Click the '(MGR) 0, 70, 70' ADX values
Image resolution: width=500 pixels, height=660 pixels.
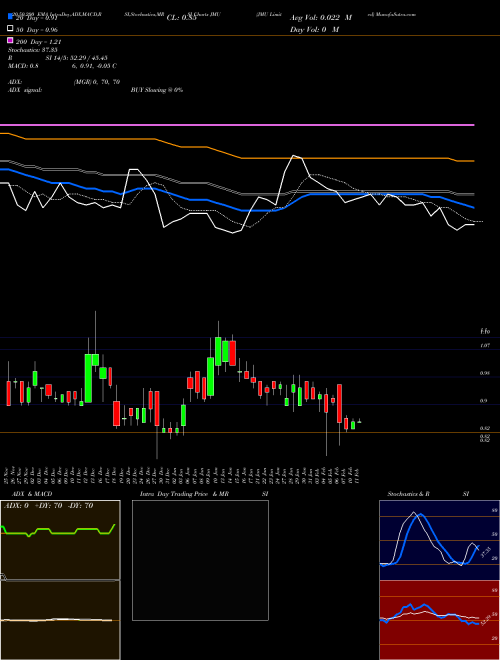pos(97,82)
